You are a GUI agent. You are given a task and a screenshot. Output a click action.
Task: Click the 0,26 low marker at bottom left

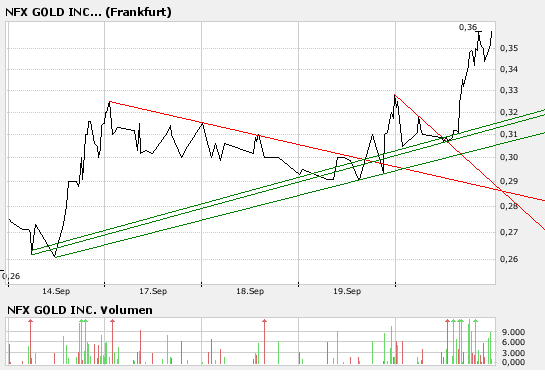point(11,276)
